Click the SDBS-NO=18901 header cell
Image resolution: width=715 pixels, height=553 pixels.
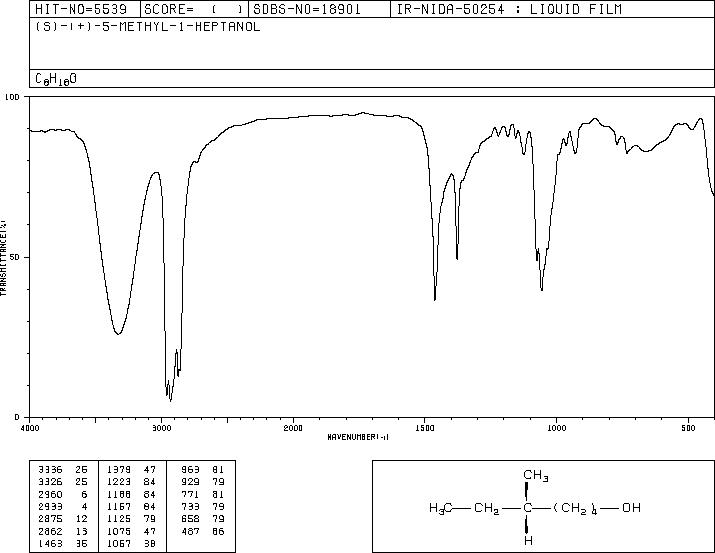pos(319,9)
